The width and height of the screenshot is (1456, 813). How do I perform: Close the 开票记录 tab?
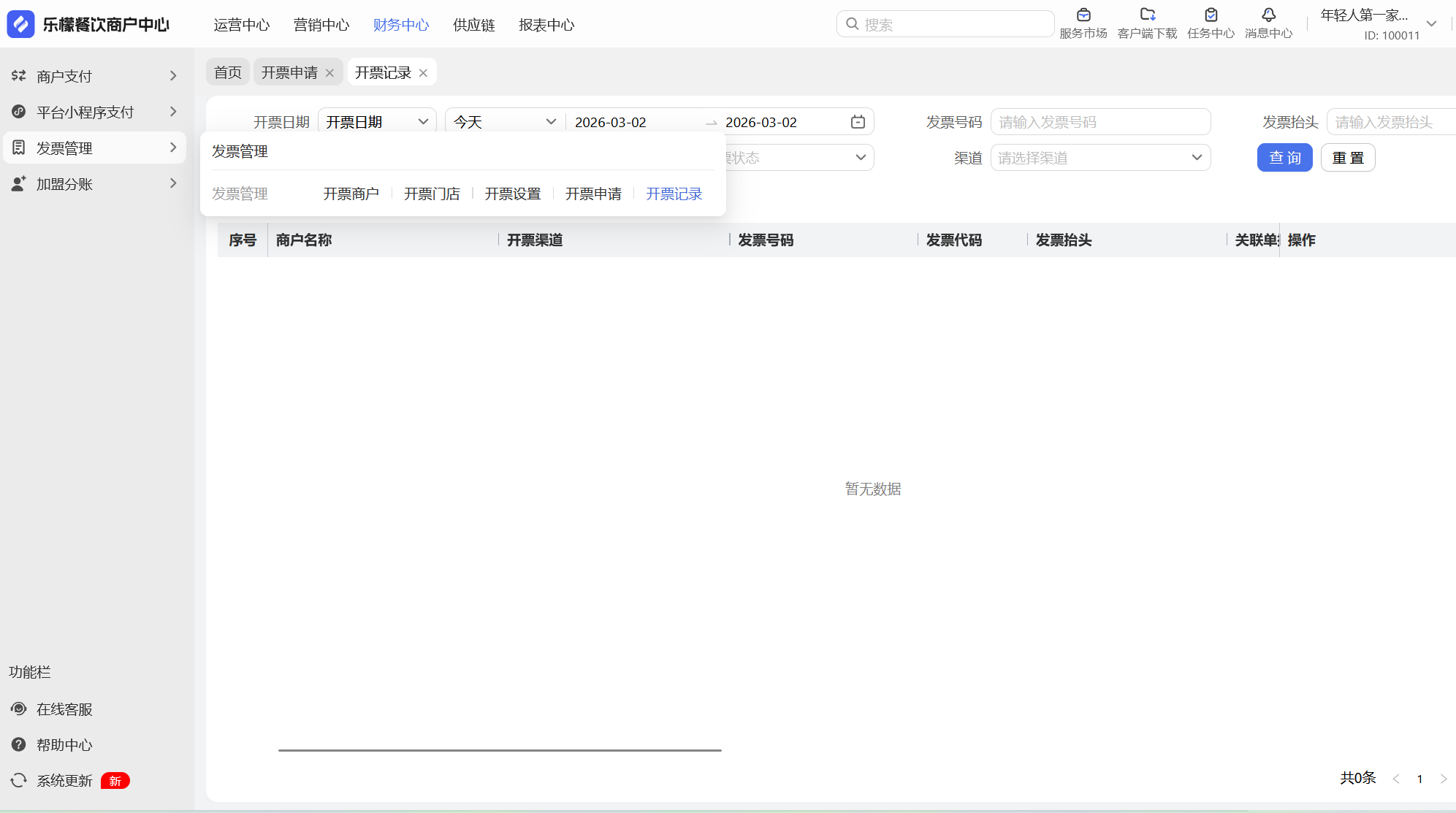423,73
